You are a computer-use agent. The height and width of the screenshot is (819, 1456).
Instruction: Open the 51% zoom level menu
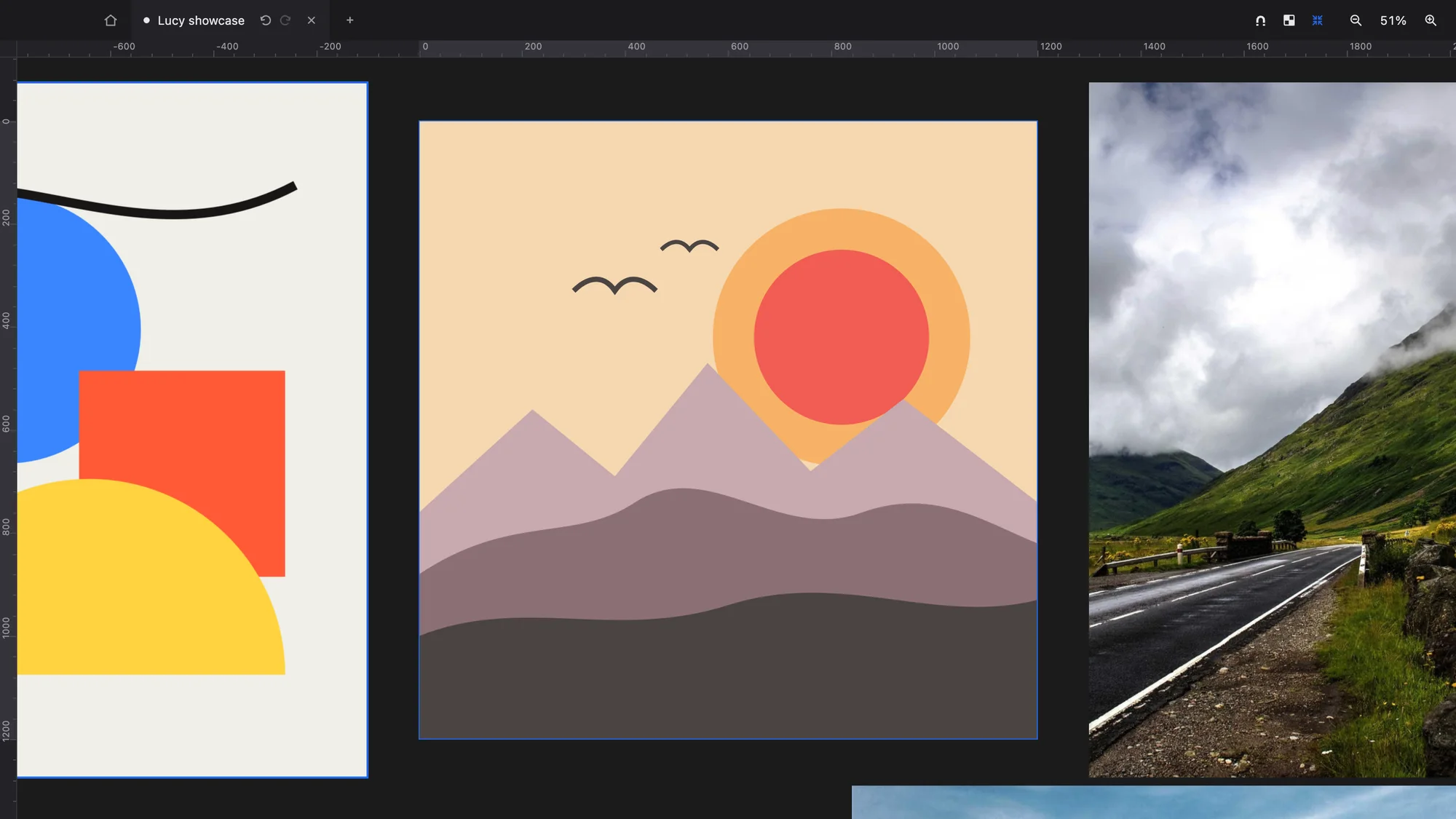click(x=1393, y=20)
